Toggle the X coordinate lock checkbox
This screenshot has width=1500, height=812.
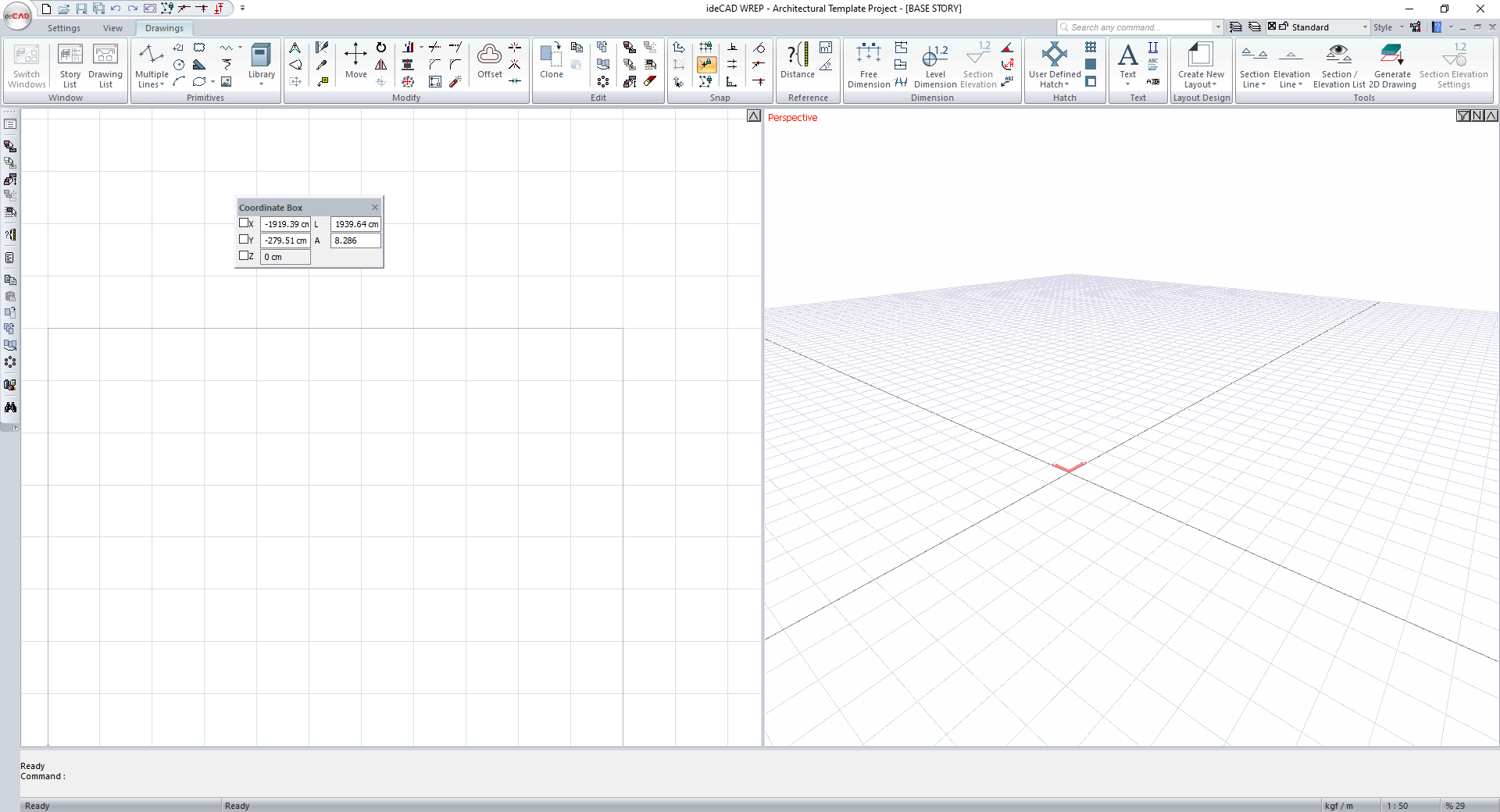(x=244, y=223)
